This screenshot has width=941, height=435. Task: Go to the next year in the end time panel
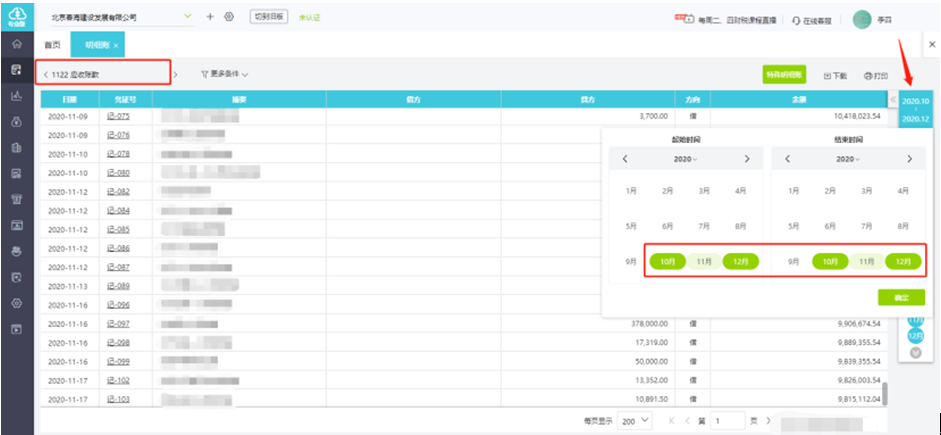coord(909,159)
